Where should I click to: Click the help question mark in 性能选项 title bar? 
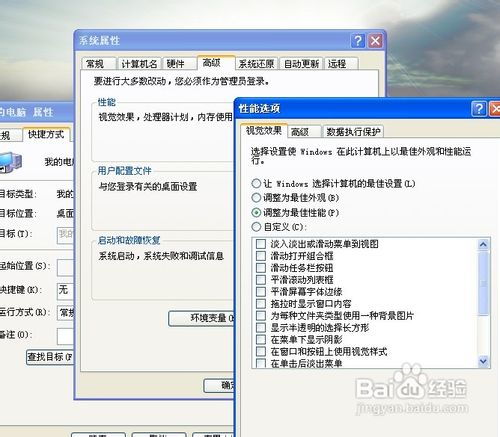pos(479,109)
